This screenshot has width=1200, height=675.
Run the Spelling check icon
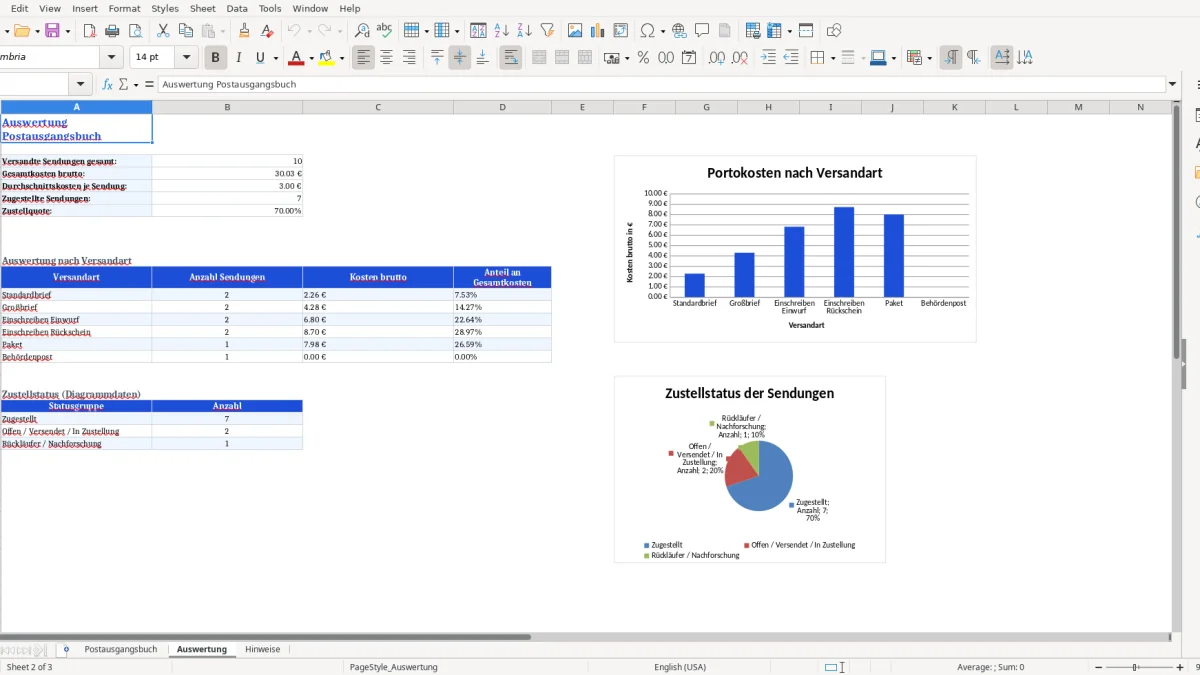click(384, 31)
